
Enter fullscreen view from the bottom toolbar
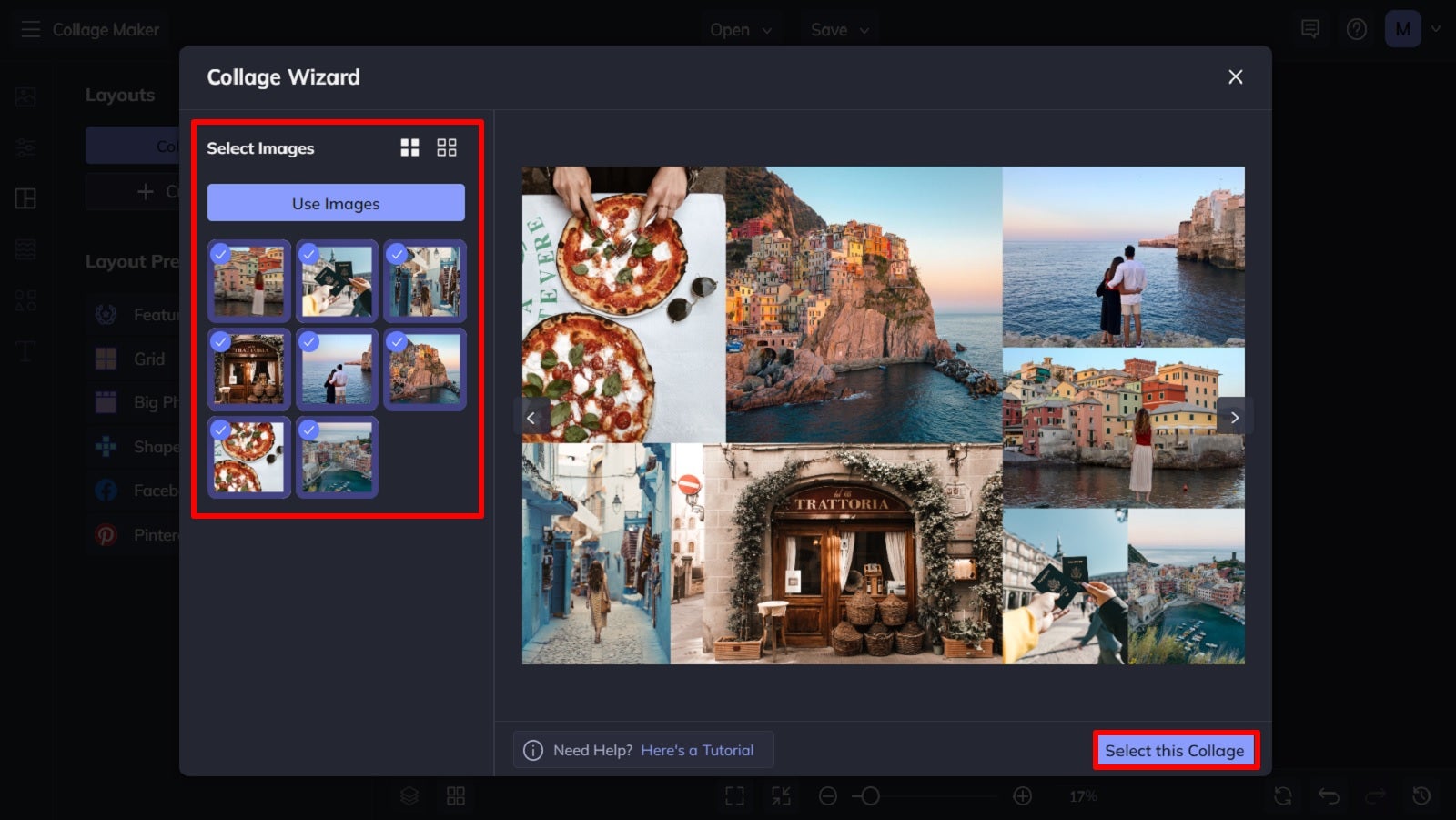[x=735, y=795]
